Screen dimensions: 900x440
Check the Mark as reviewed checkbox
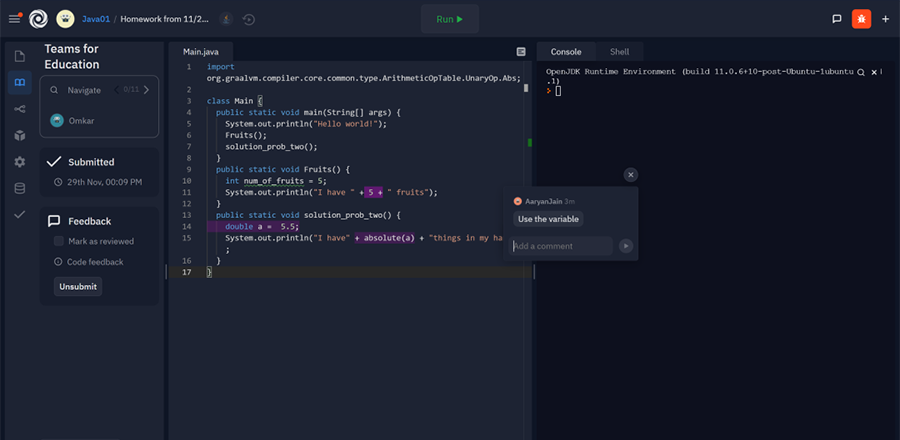tap(59, 241)
